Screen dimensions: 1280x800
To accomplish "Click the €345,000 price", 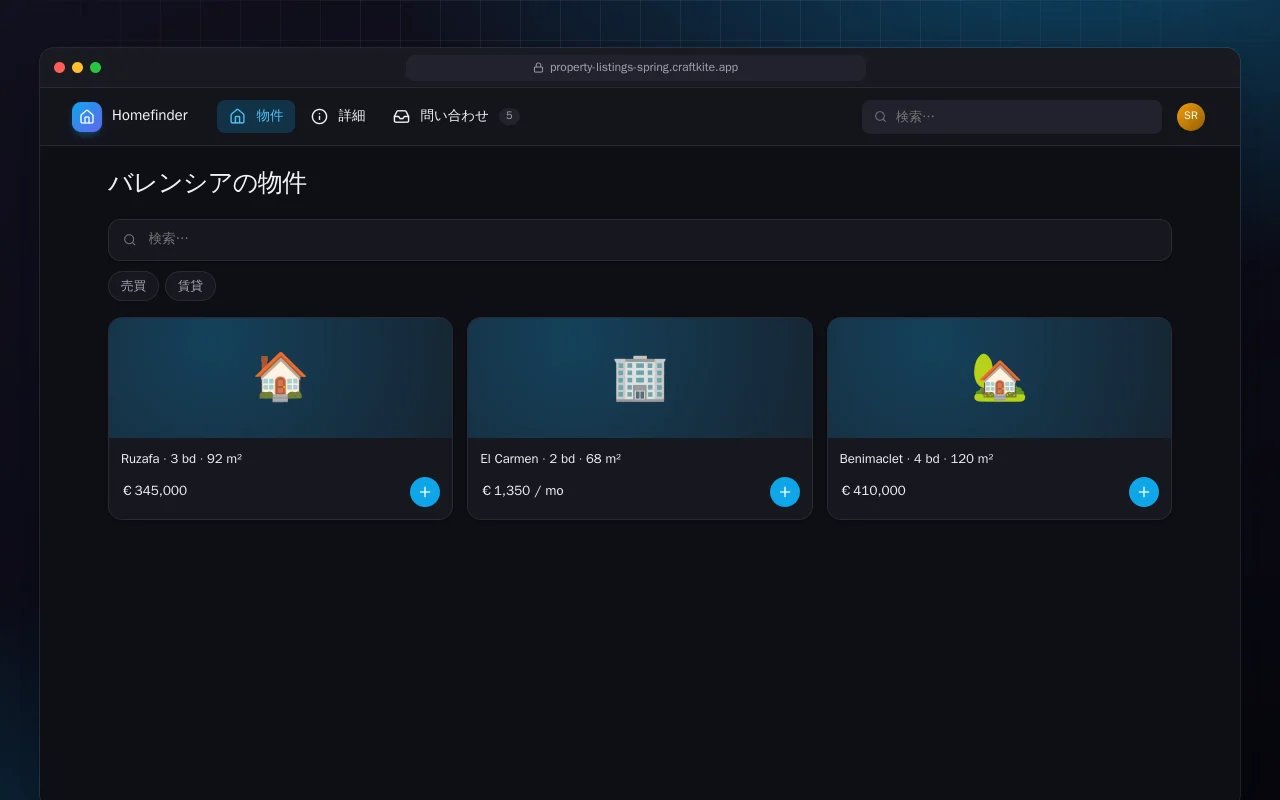I will 154,491.
